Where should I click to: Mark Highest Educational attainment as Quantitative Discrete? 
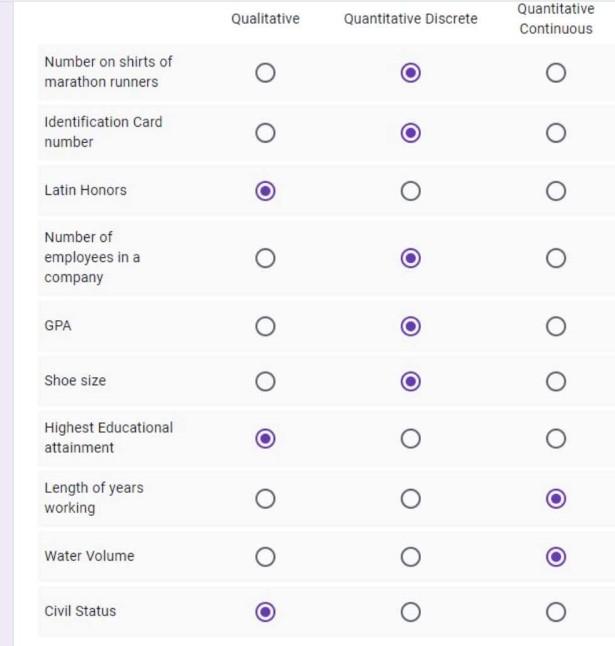click(410, 438)
